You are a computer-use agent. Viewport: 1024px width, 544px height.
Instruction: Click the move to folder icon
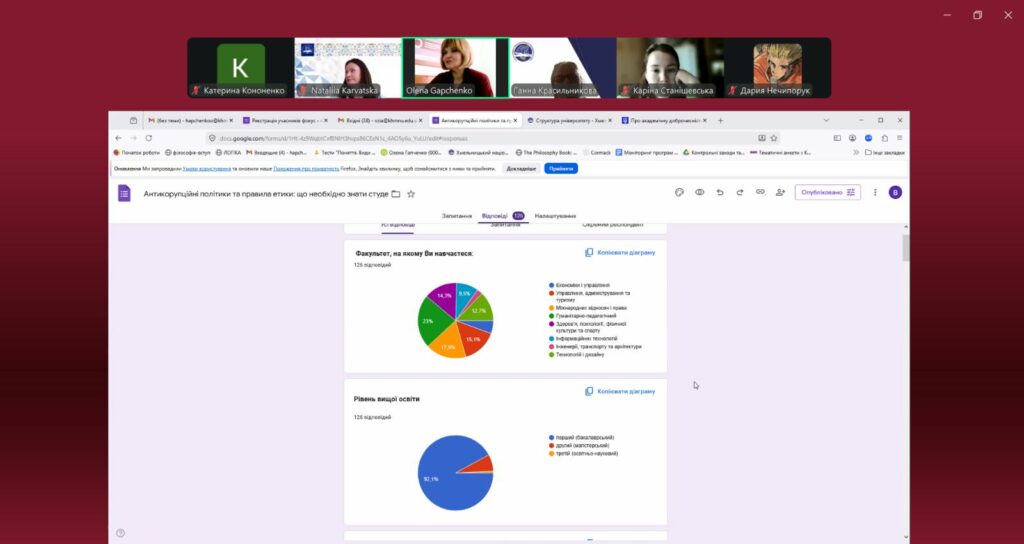point(396,193)
